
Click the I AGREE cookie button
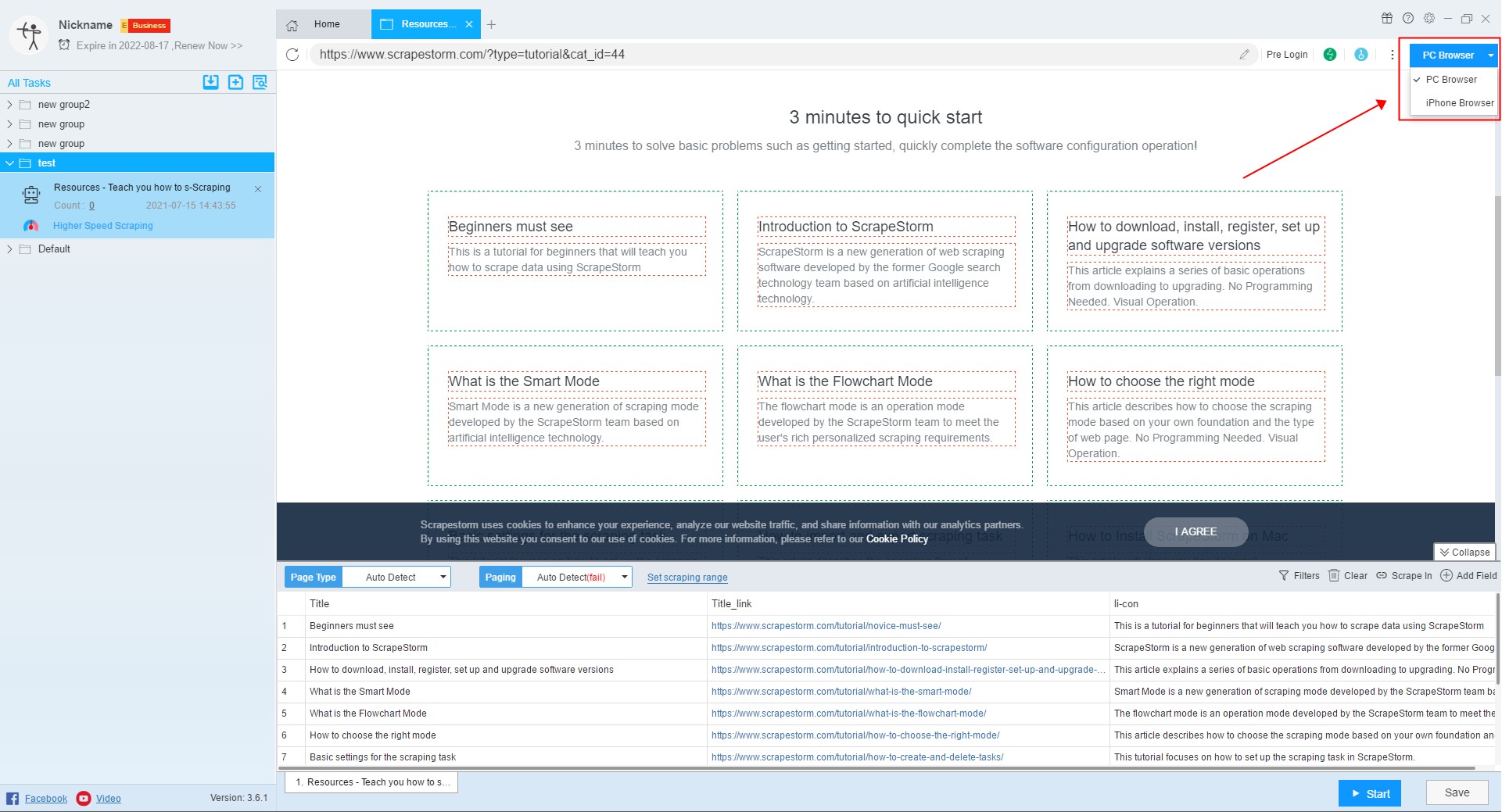(x=1196, y=532)
